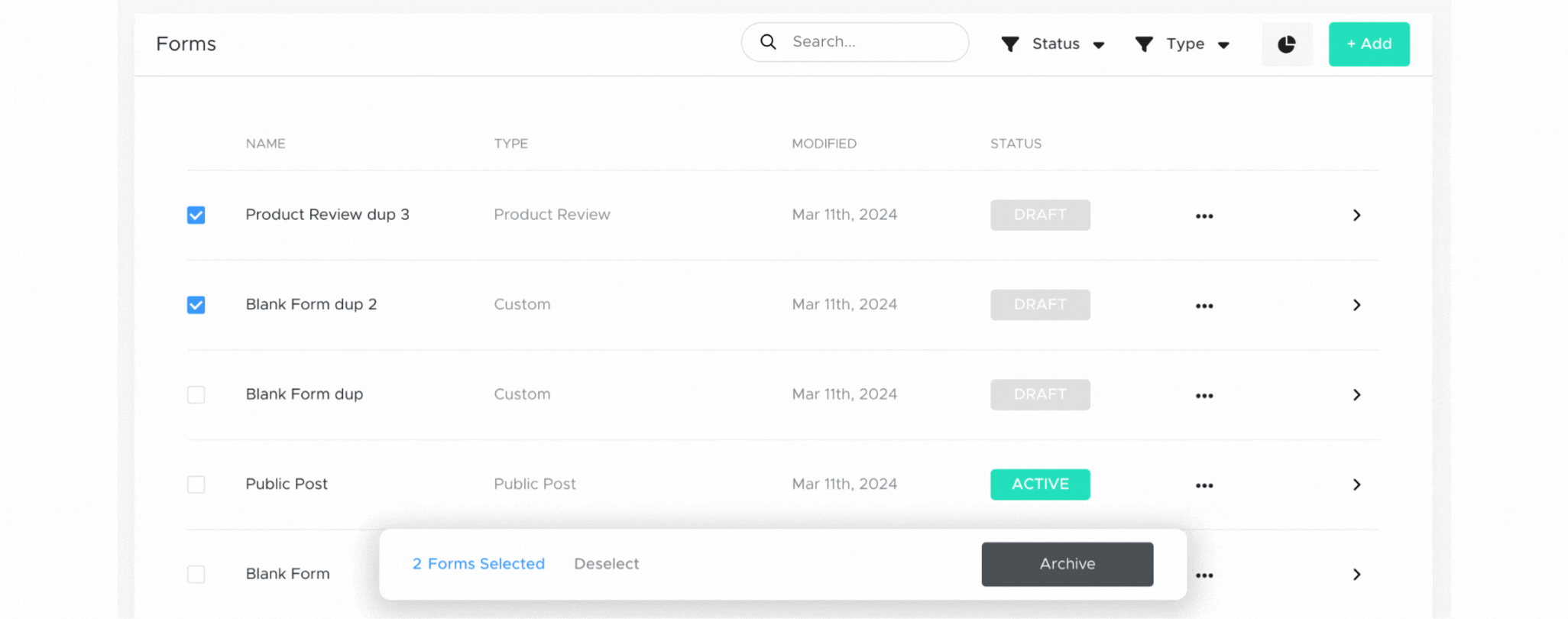The height and width of the screenshot is (619, 1568).
Task: Click the STATUS column header
Action: tap(1016, 144)
